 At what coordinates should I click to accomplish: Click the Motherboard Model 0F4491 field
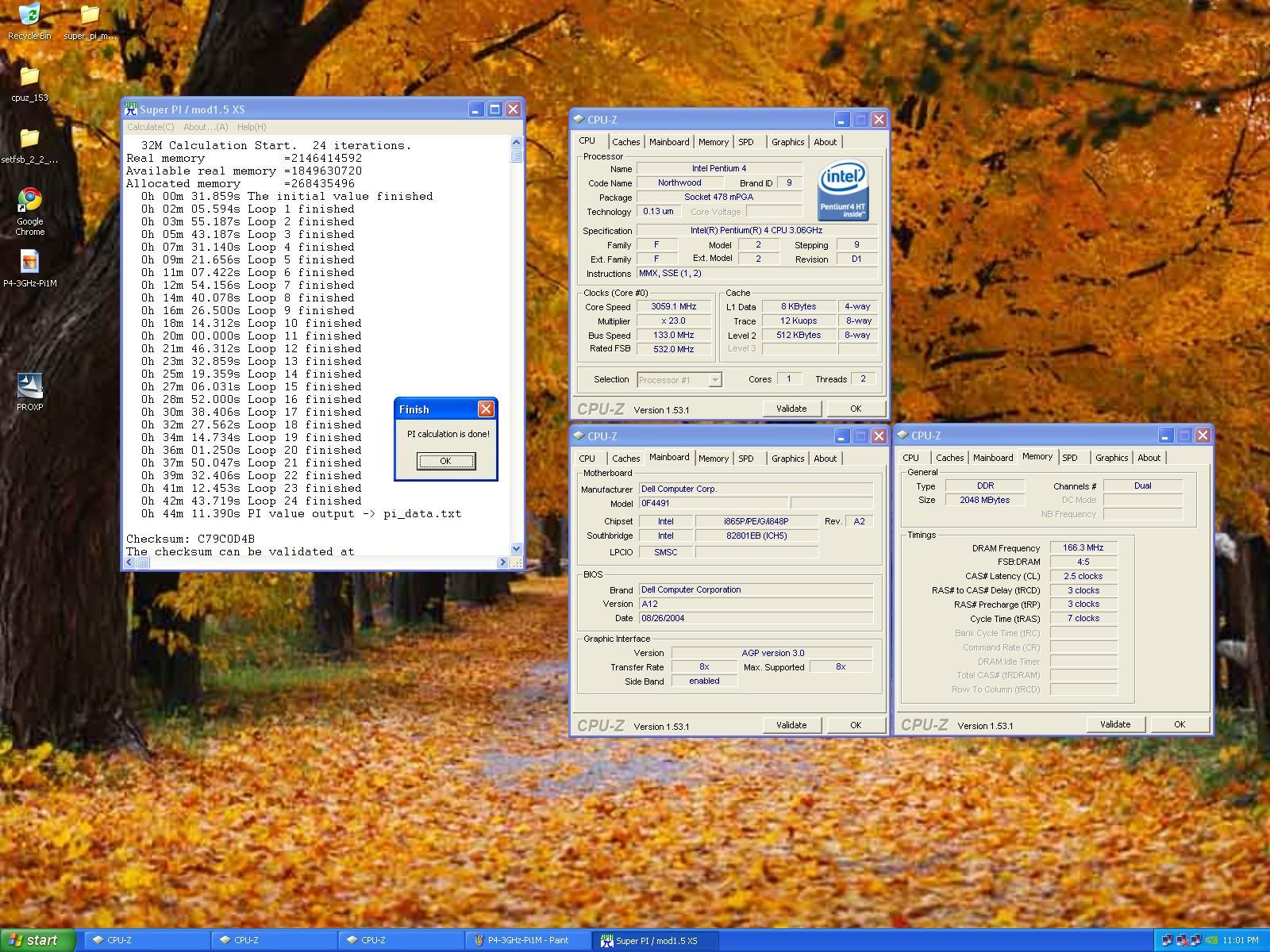[714, 504]
